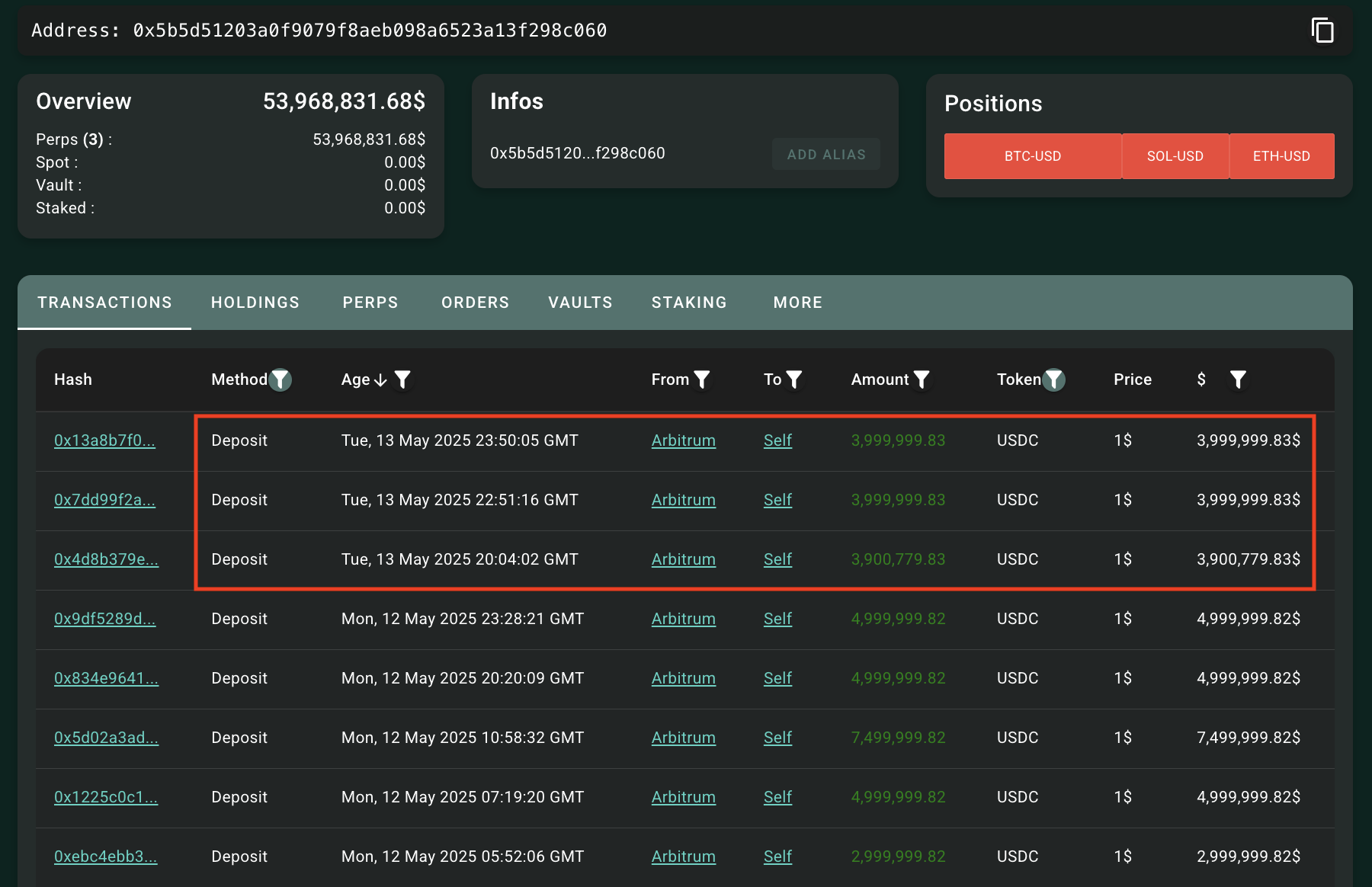Open the Orders tab
The height and width of the screenshot is (887, 1372).
(x=475, y=303)
